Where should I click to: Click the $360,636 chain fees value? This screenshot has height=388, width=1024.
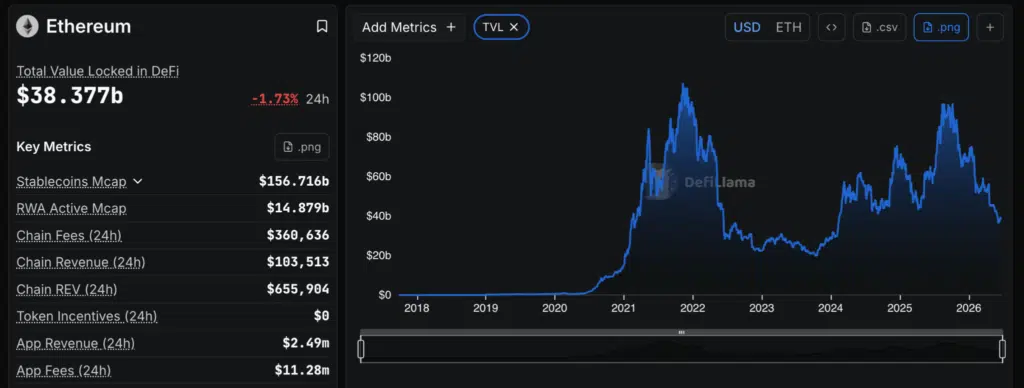click(298, 235)
